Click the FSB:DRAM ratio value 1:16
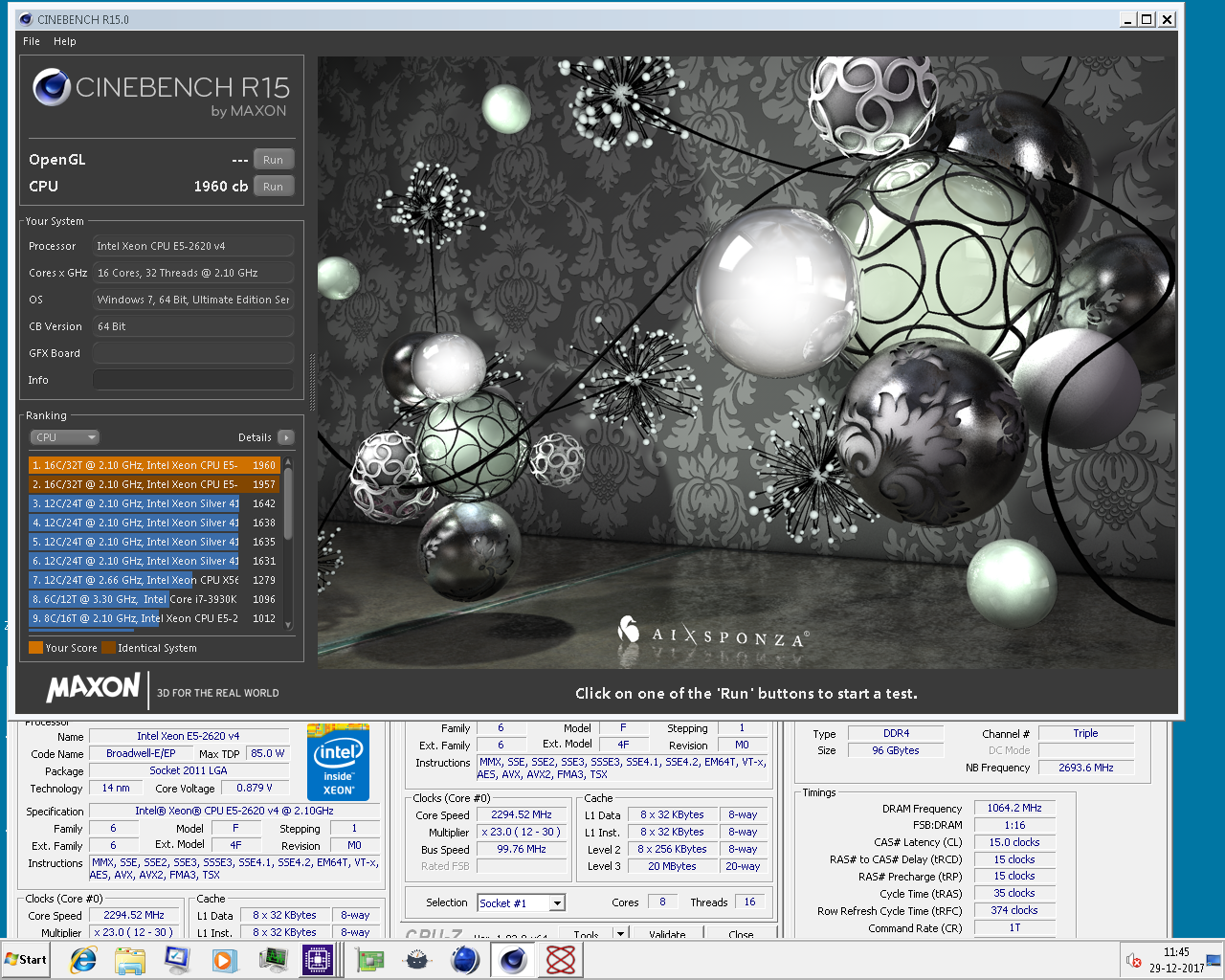This screenshot has height=980, width=1225. point(1014,825)
